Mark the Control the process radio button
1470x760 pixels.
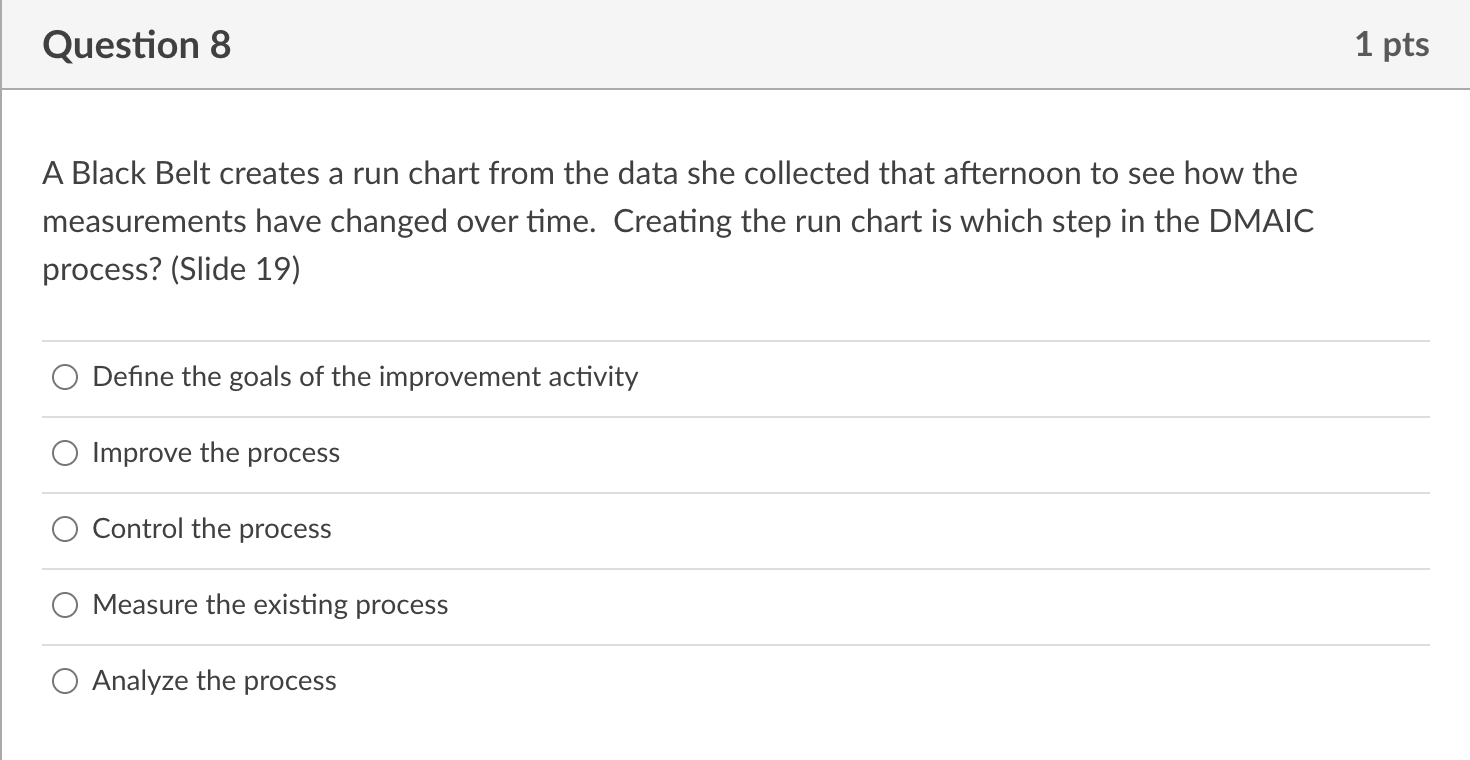[x=65, y=529]
